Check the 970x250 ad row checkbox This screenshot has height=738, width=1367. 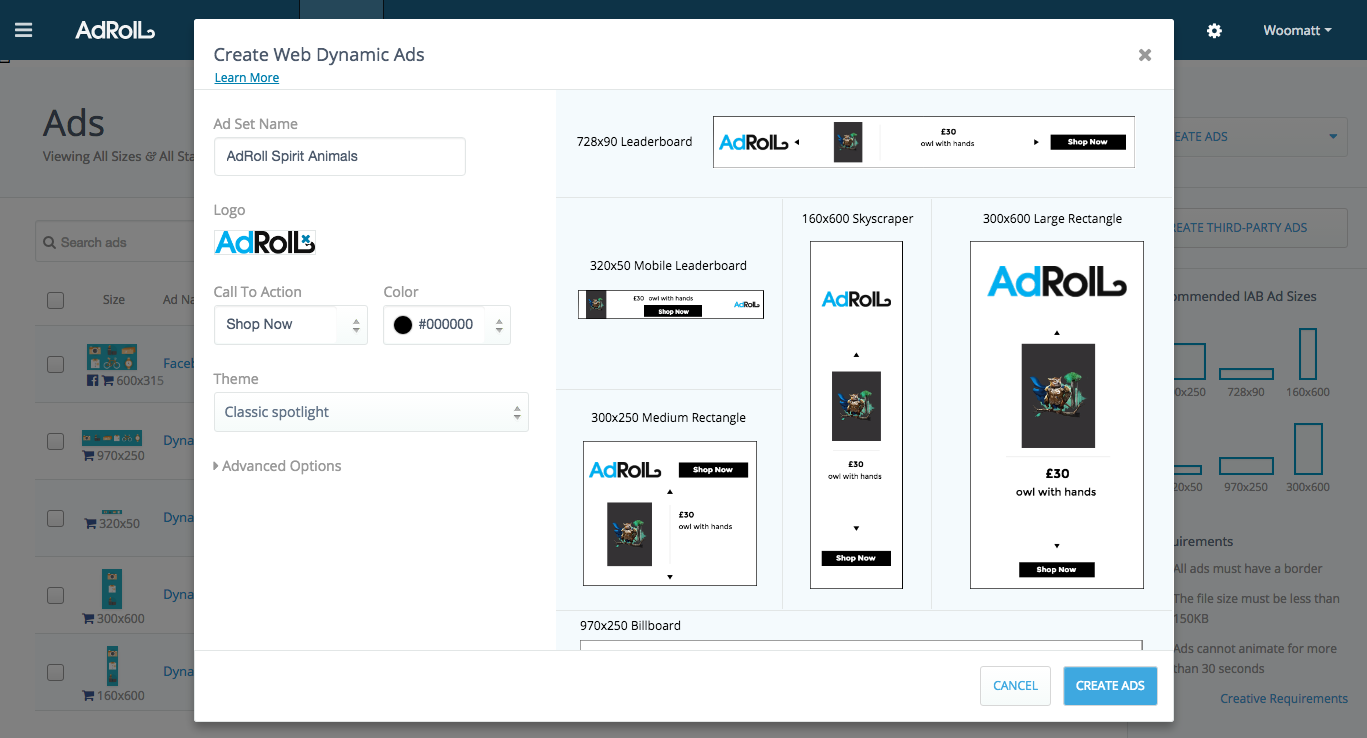click(55, 441)
